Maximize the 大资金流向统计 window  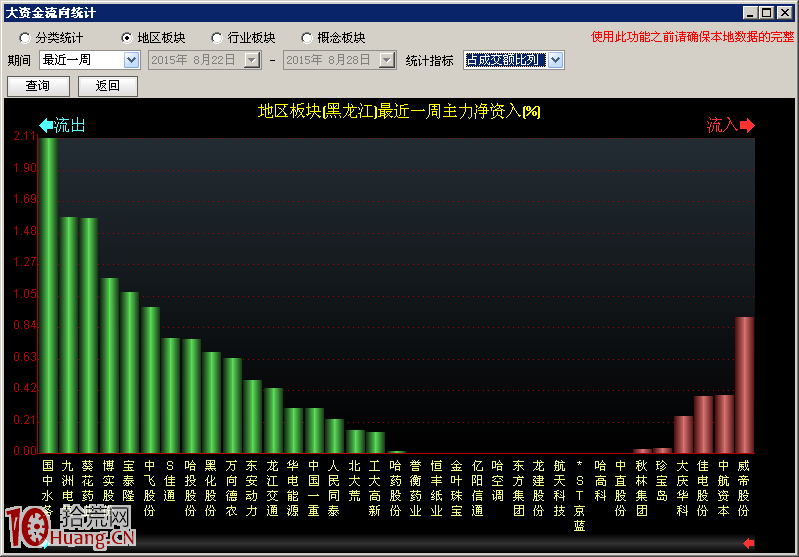coord(766,13)
